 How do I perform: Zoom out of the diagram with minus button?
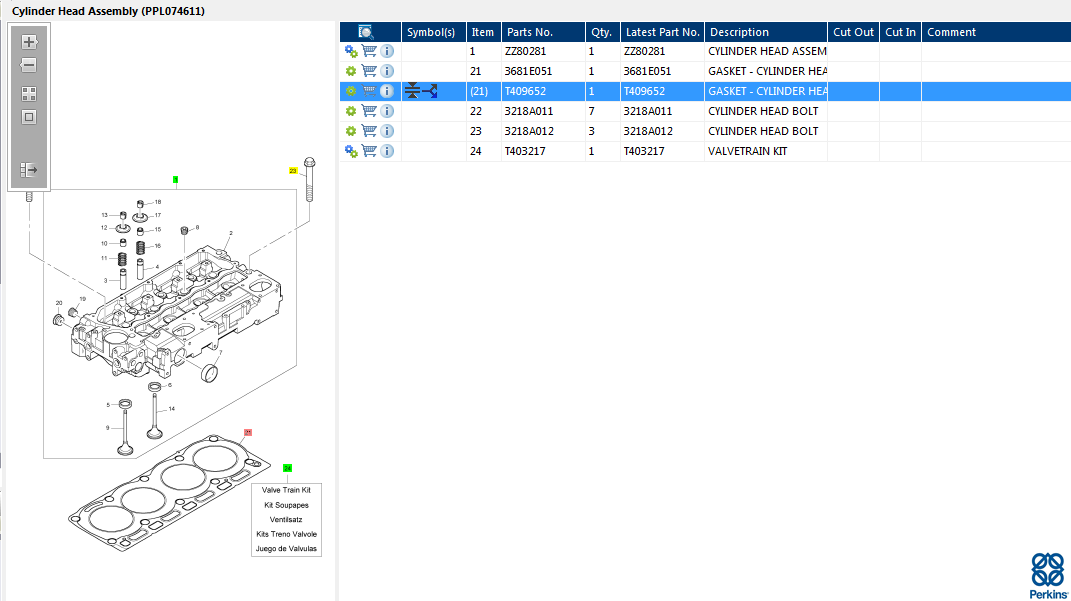[x=29, y=65]
